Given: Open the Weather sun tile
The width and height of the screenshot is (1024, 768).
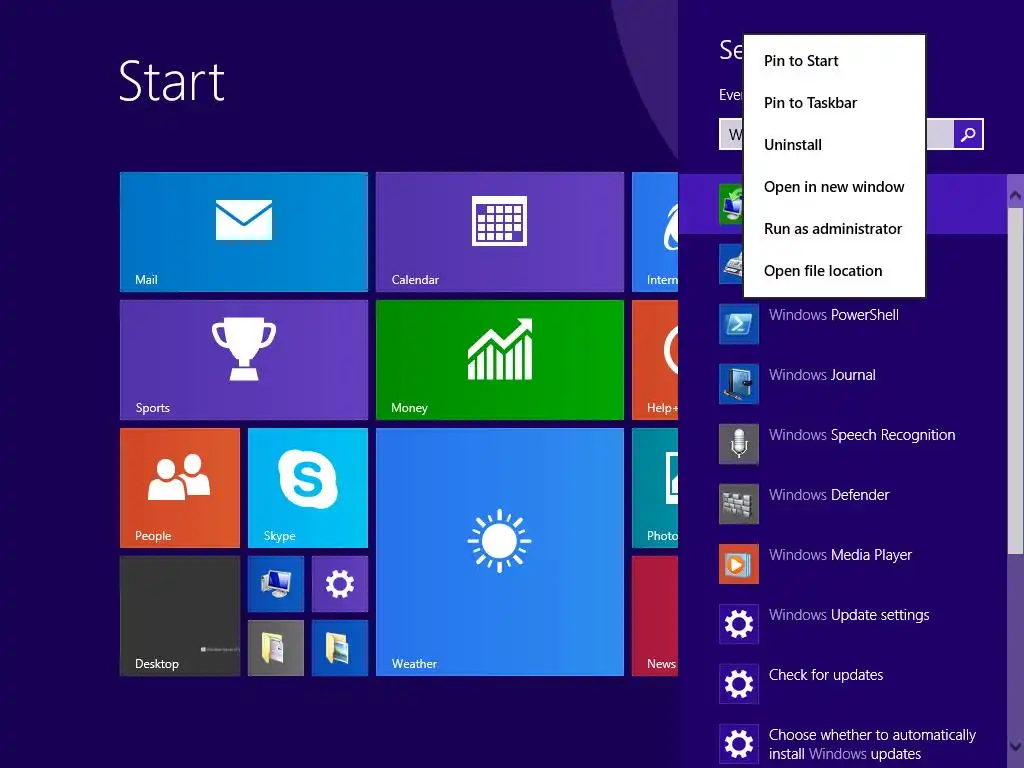Looking at the screenshot, I should tap(500, 552).
